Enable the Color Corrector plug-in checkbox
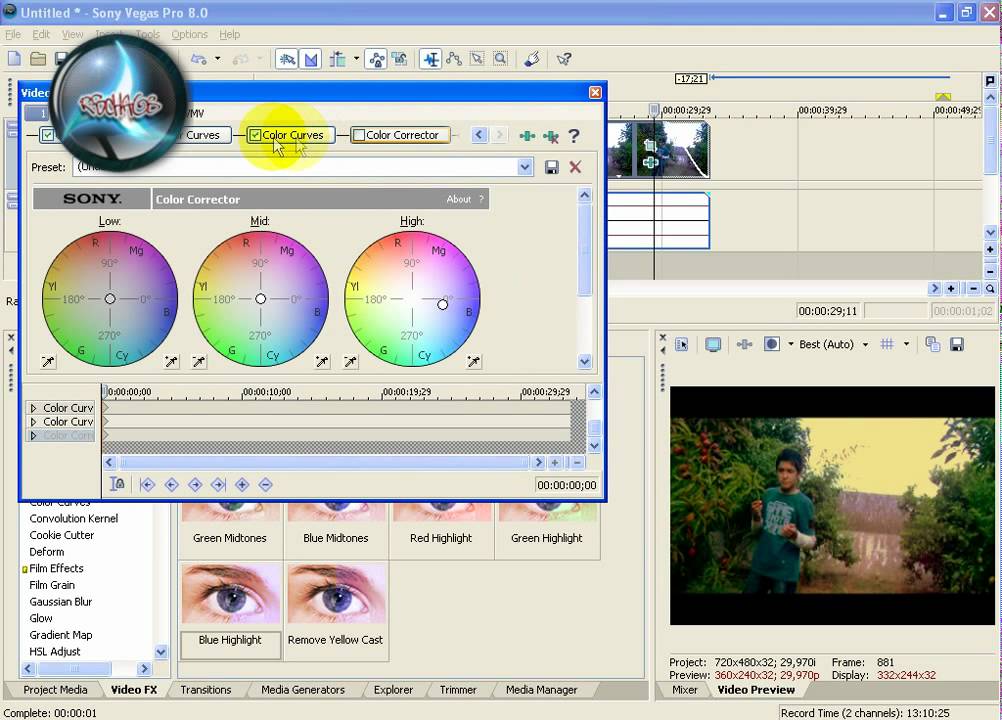The width and height of the screenshot is (1002, 720). point(359,135)
